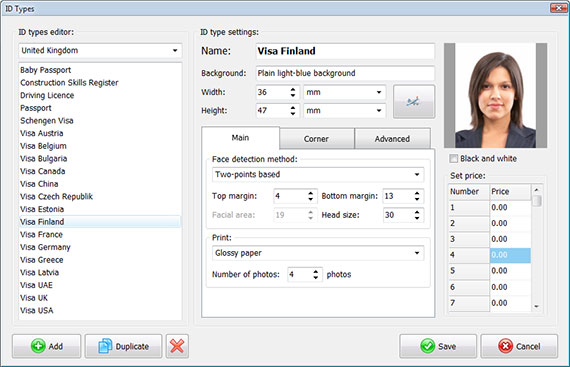Click the price cell for number 1

pos(510,207)
